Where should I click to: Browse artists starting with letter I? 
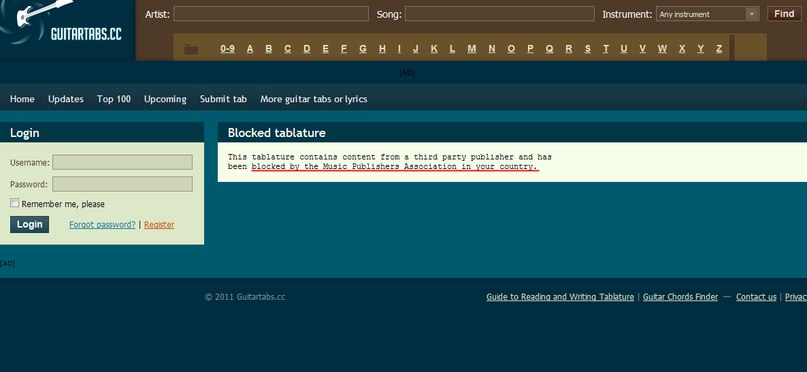coord(399,49)
